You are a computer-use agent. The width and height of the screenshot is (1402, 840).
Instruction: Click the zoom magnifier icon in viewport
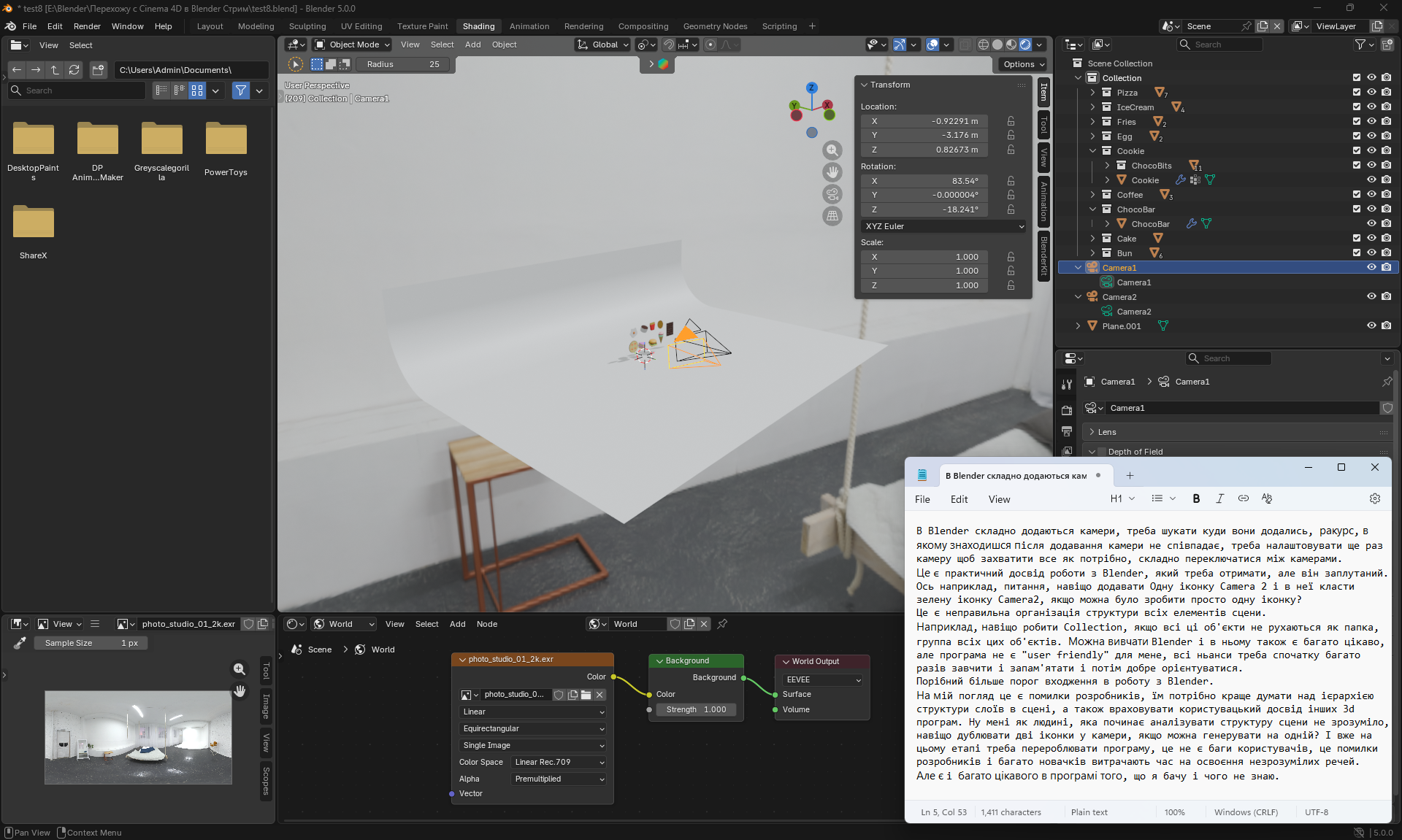pos(832,150)
